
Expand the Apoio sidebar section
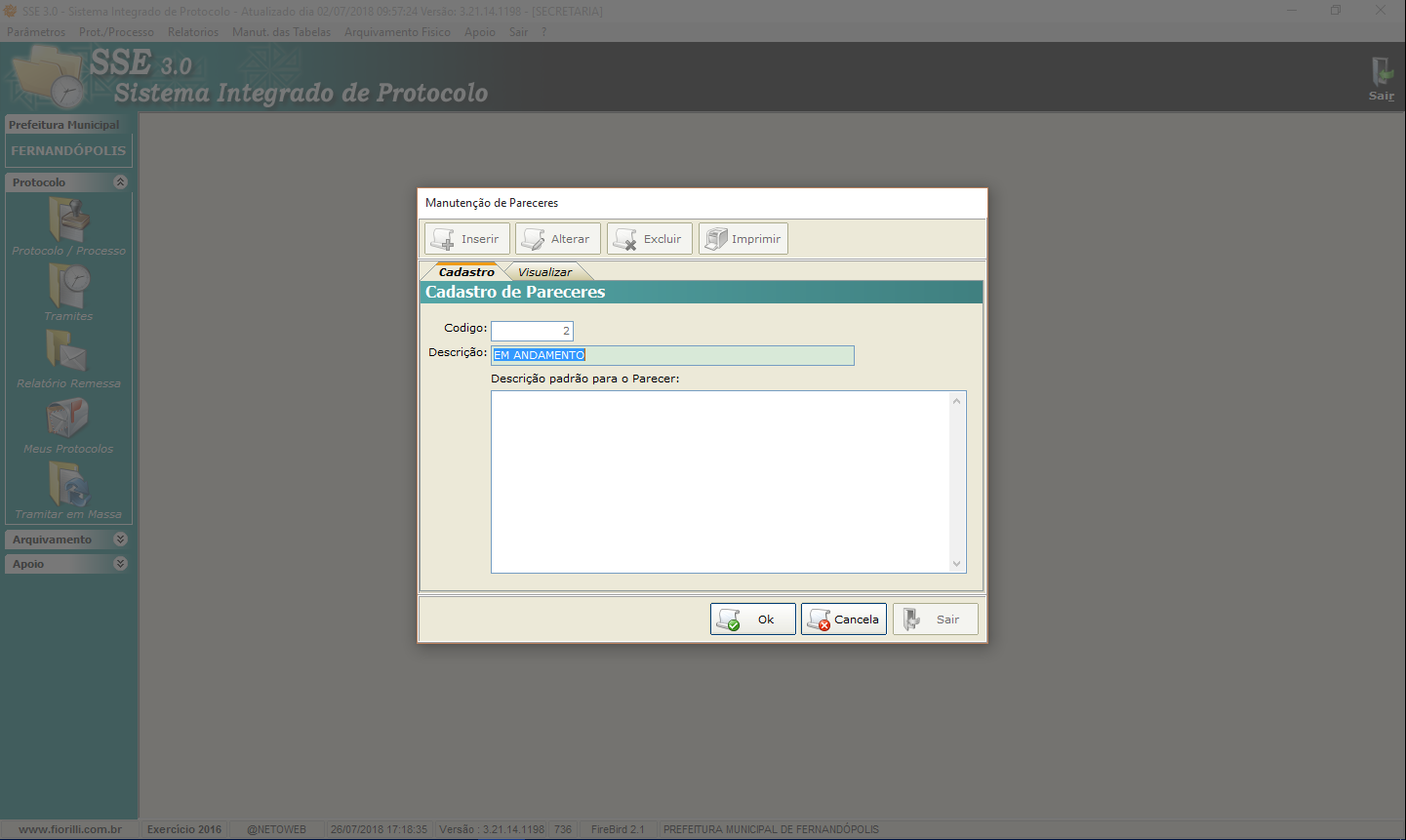point(120,564)
